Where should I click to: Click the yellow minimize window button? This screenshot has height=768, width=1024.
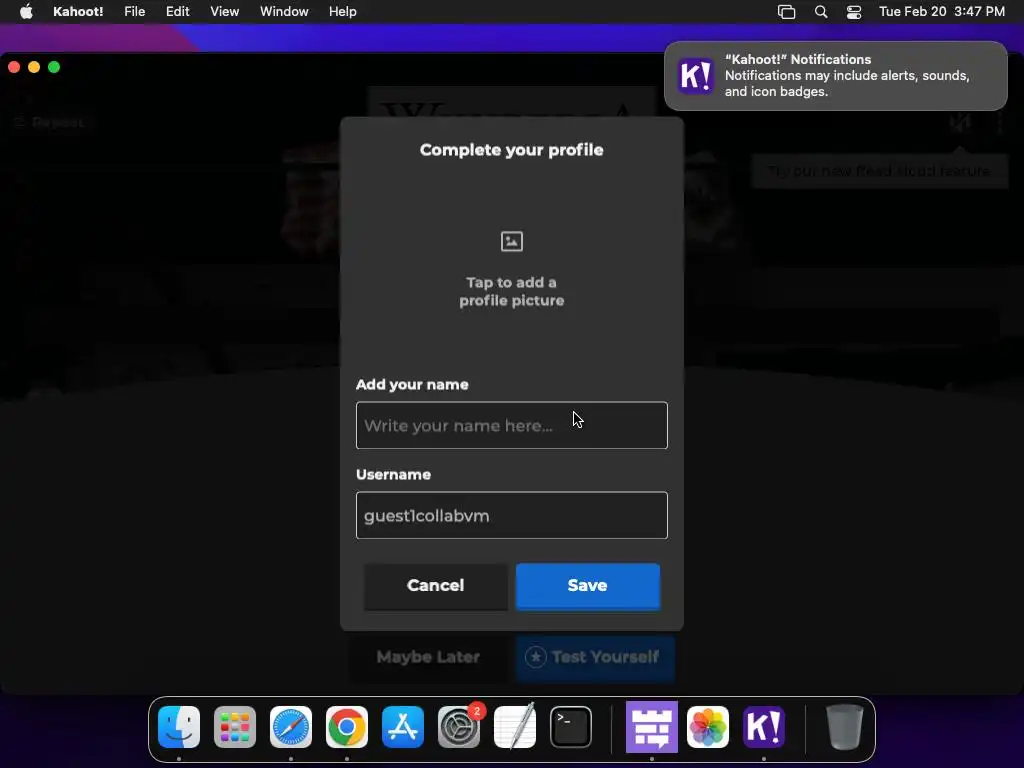[x=34, y=67]
